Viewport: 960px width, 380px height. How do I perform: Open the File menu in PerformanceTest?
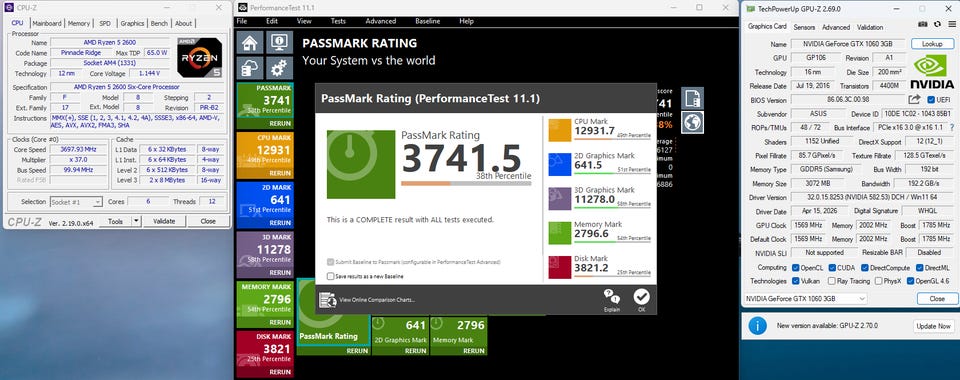(242, 21)
